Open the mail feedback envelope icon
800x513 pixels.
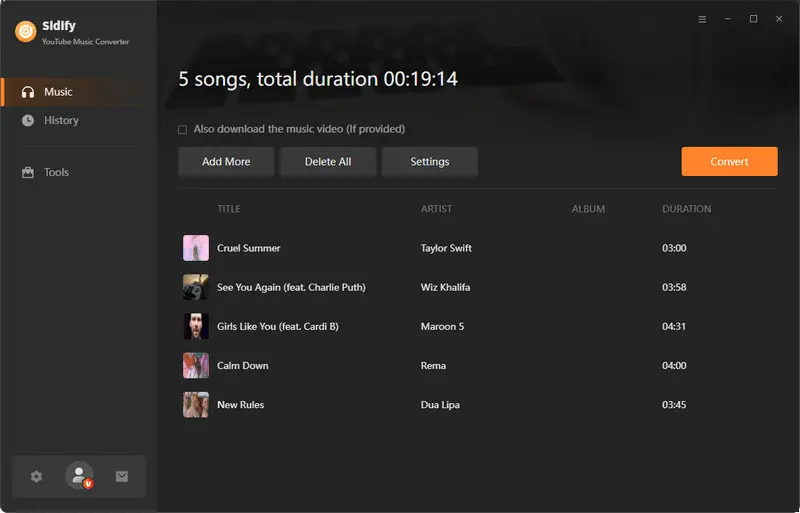122,477
